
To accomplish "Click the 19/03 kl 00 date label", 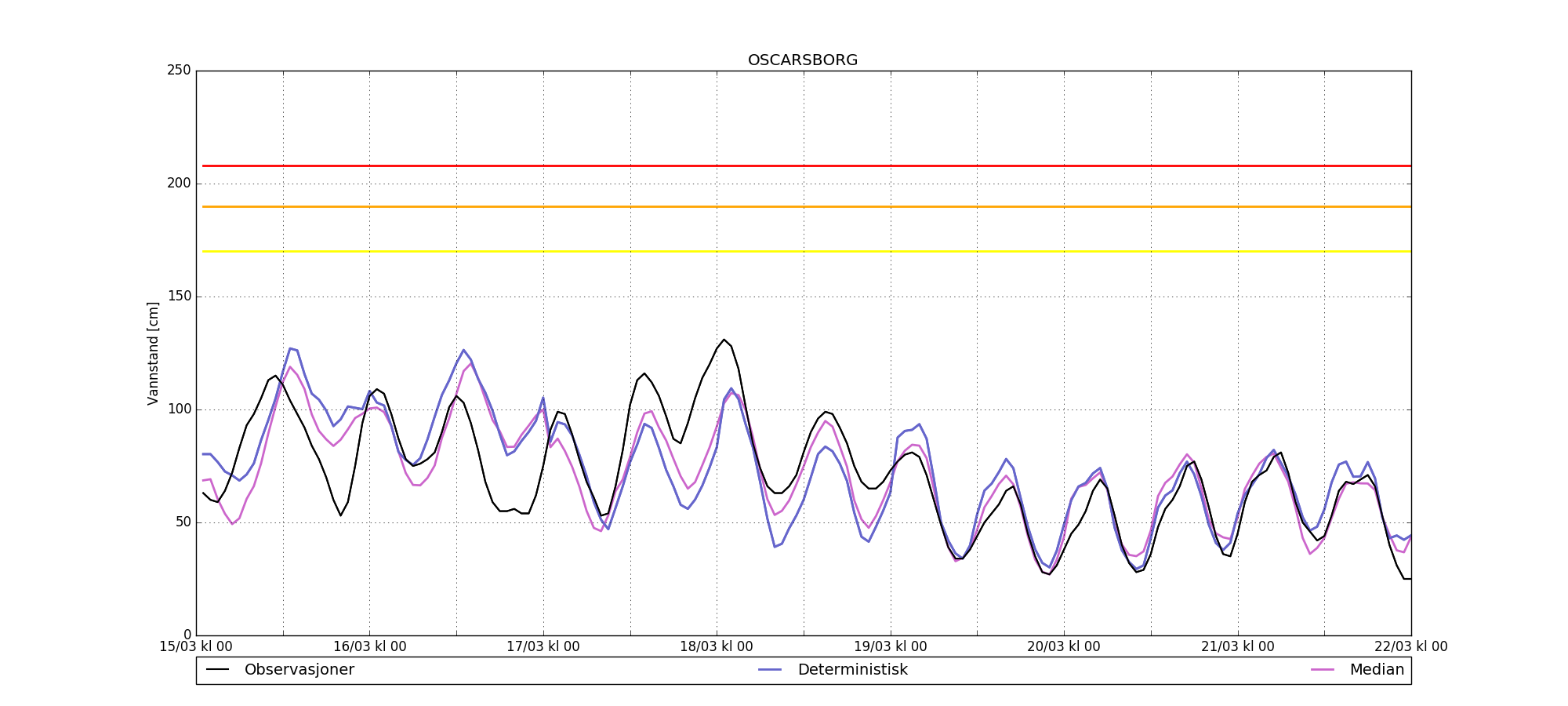I will point(891,646).
